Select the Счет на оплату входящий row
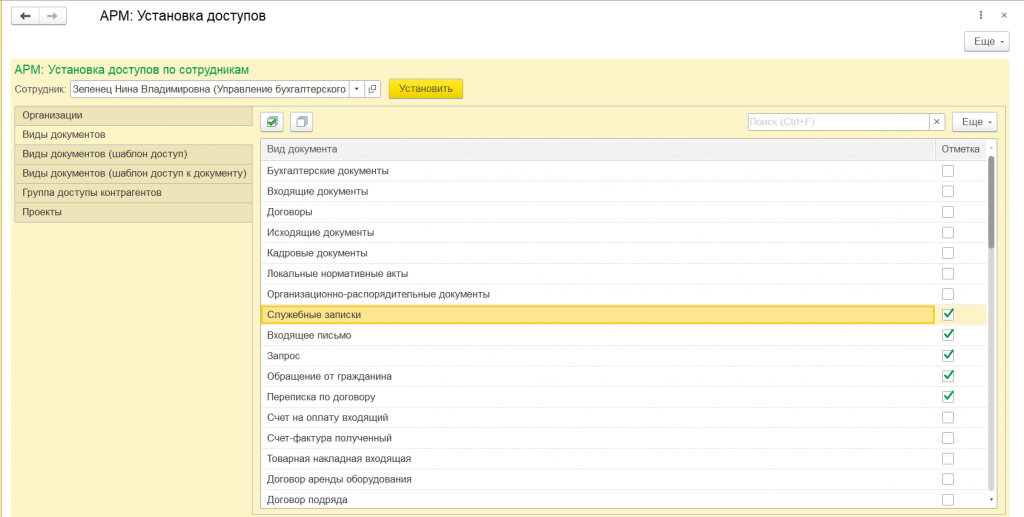 pyautogui.click(x=624, y=418)
